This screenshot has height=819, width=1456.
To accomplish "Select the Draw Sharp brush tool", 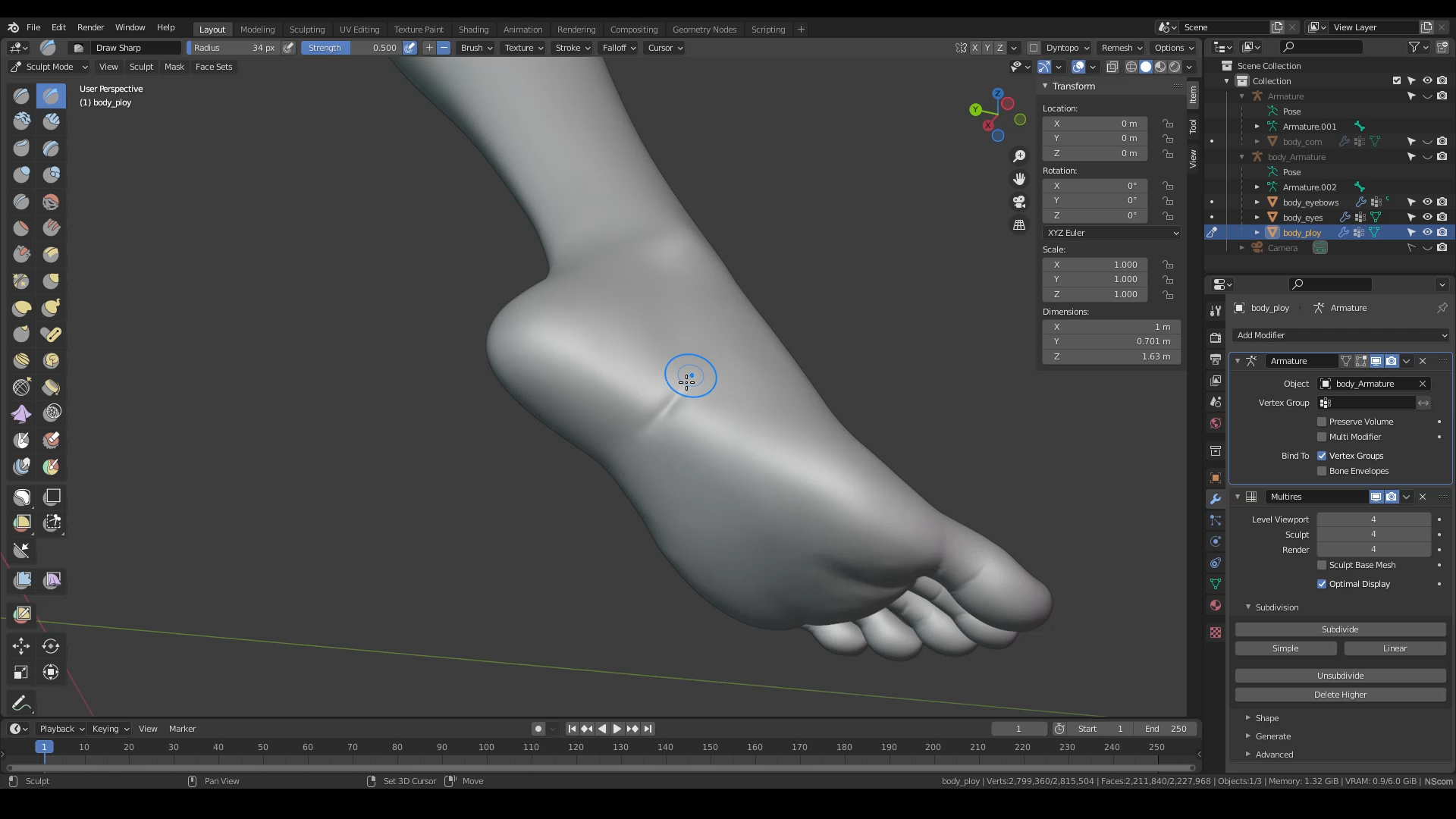I will click(51, 93).
